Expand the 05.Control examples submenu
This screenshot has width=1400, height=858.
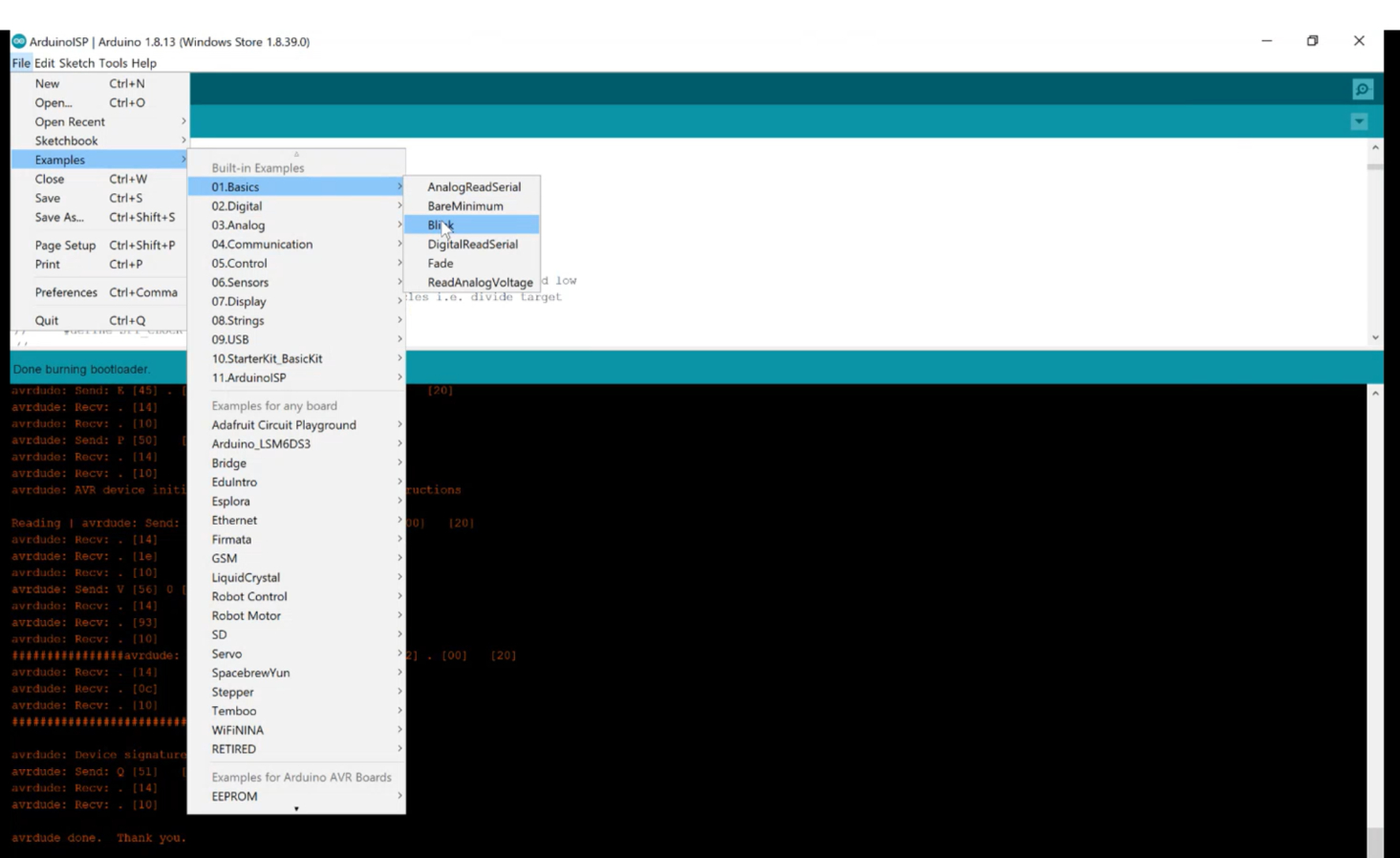(296, 264)
